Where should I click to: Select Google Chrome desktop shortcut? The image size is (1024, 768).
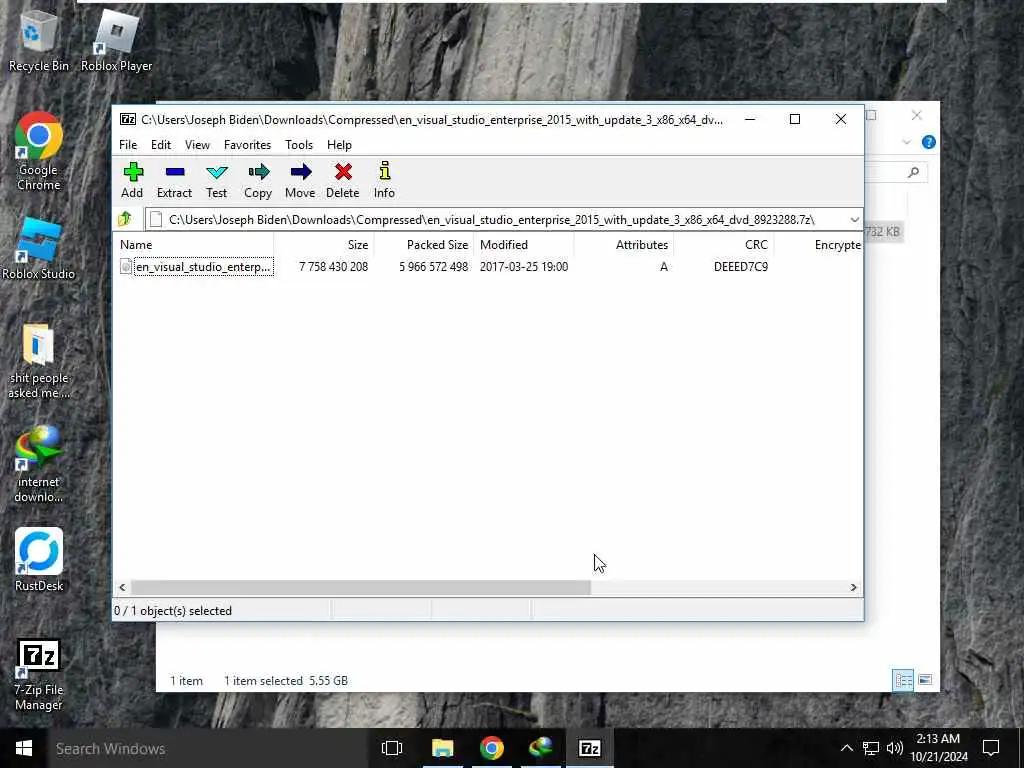[39, 152]
